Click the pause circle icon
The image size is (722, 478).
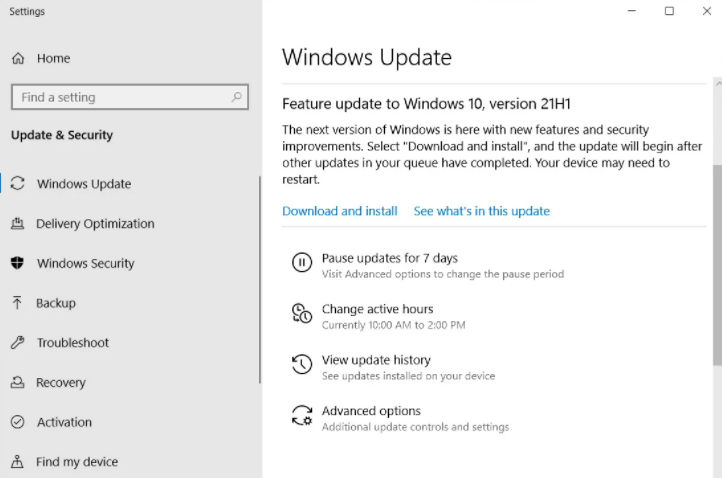coord(302,262)
